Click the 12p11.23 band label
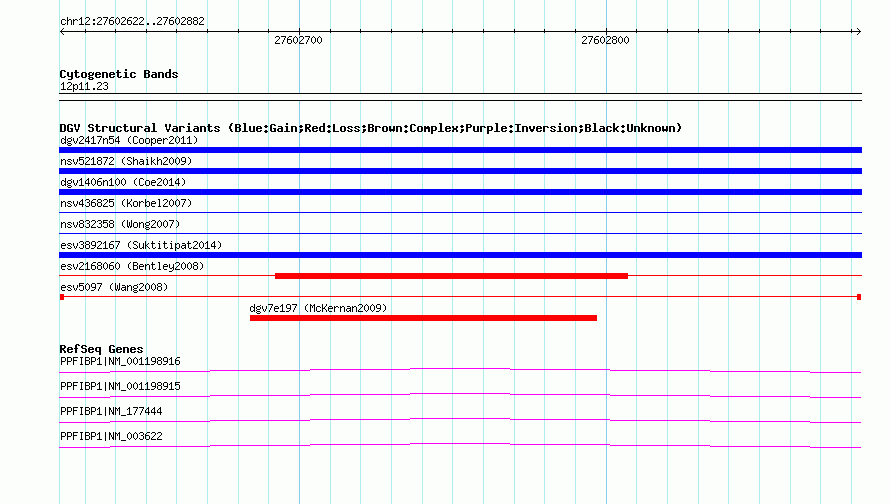890x504 pixels. pos(84,86)
